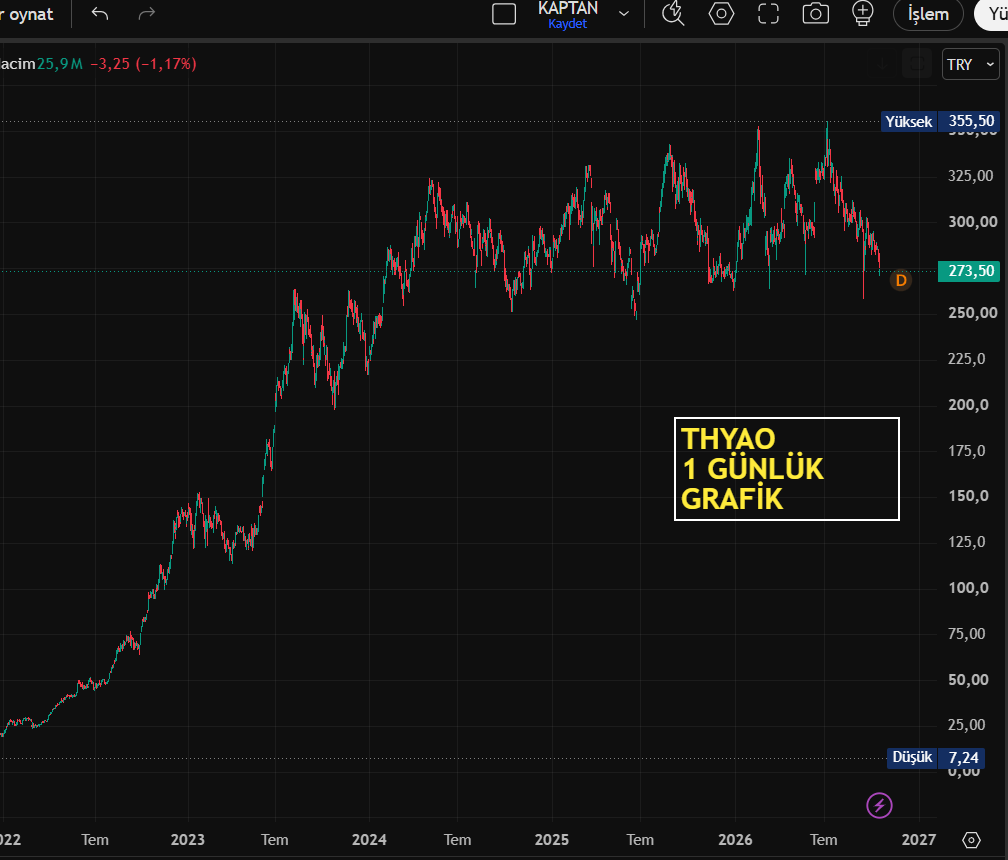Click the redo arrow in the top toolbar
This screenshot has height=860, width=1008.
pos(147,13)
